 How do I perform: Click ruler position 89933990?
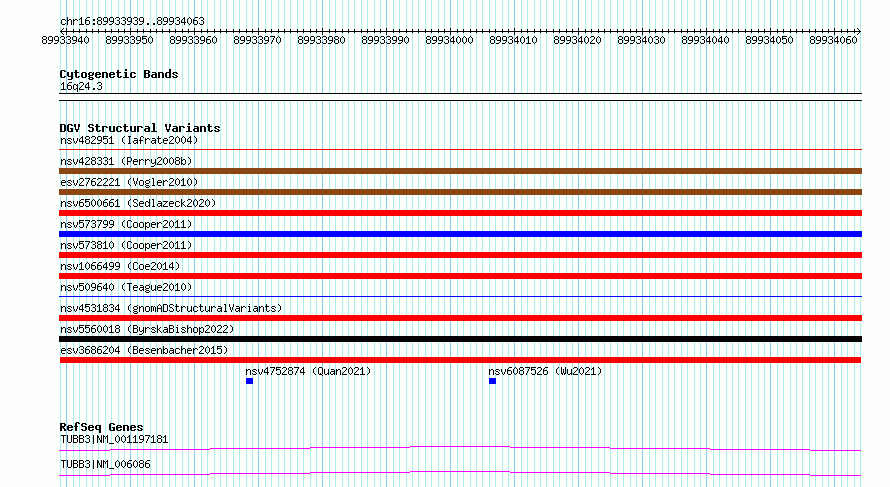pyautogui.click(x=385, y=40)
